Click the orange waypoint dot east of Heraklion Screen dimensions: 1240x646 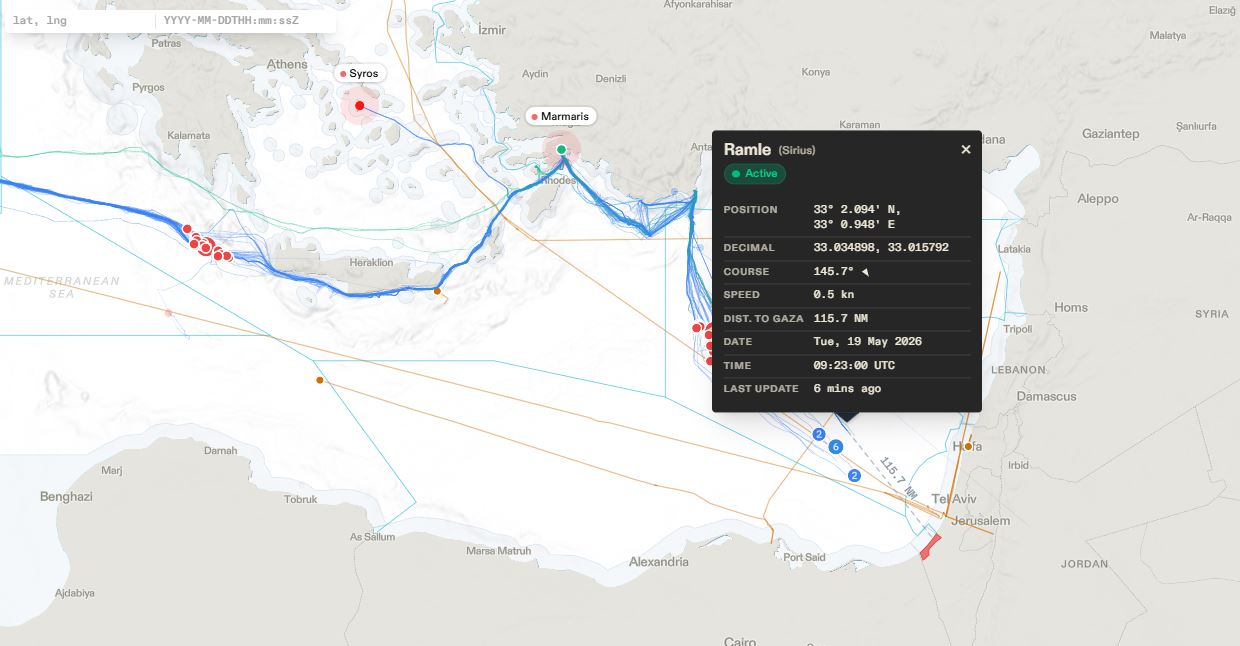pos(437,291)
